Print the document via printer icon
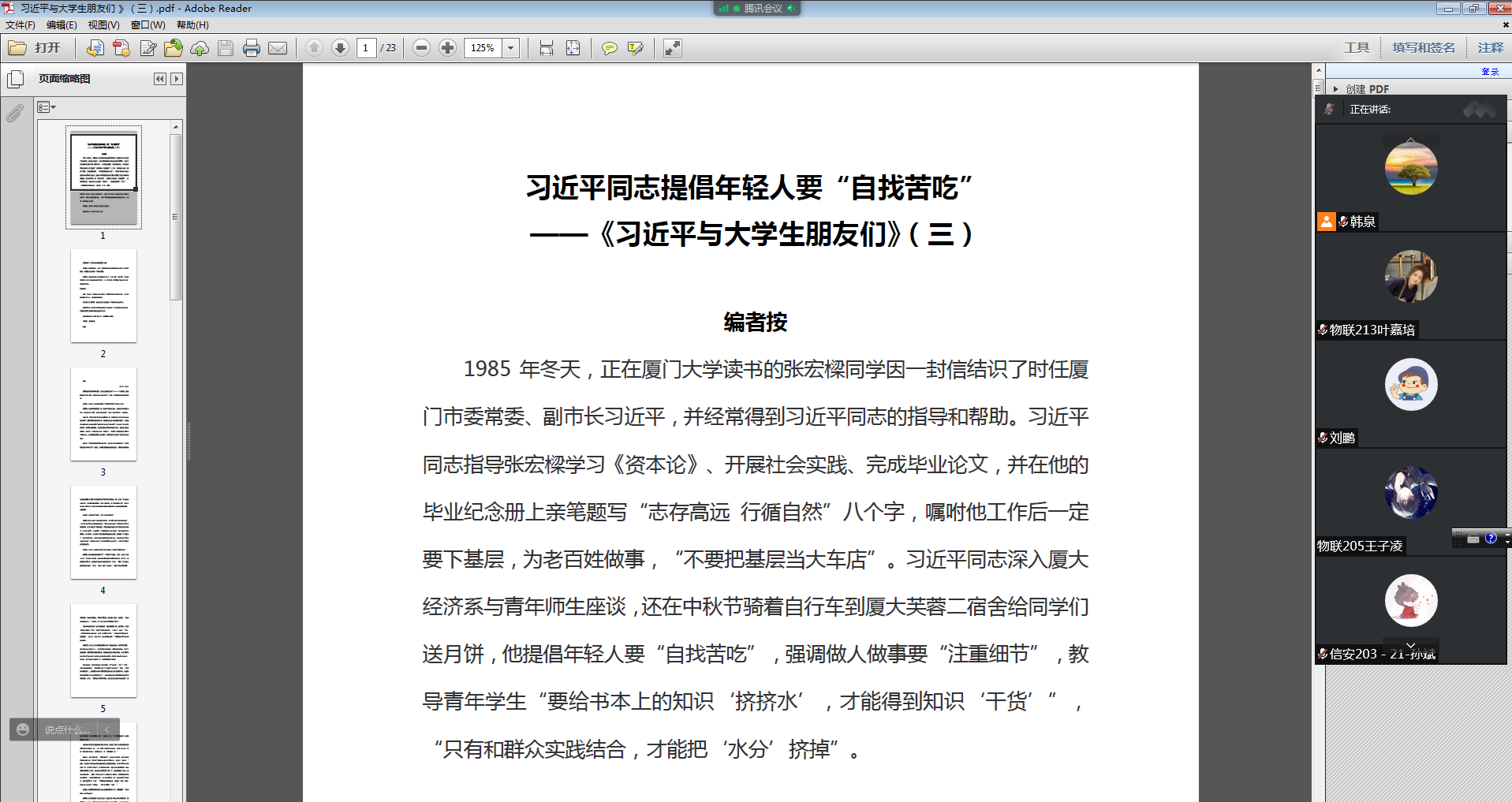 [x=252, y=48]
